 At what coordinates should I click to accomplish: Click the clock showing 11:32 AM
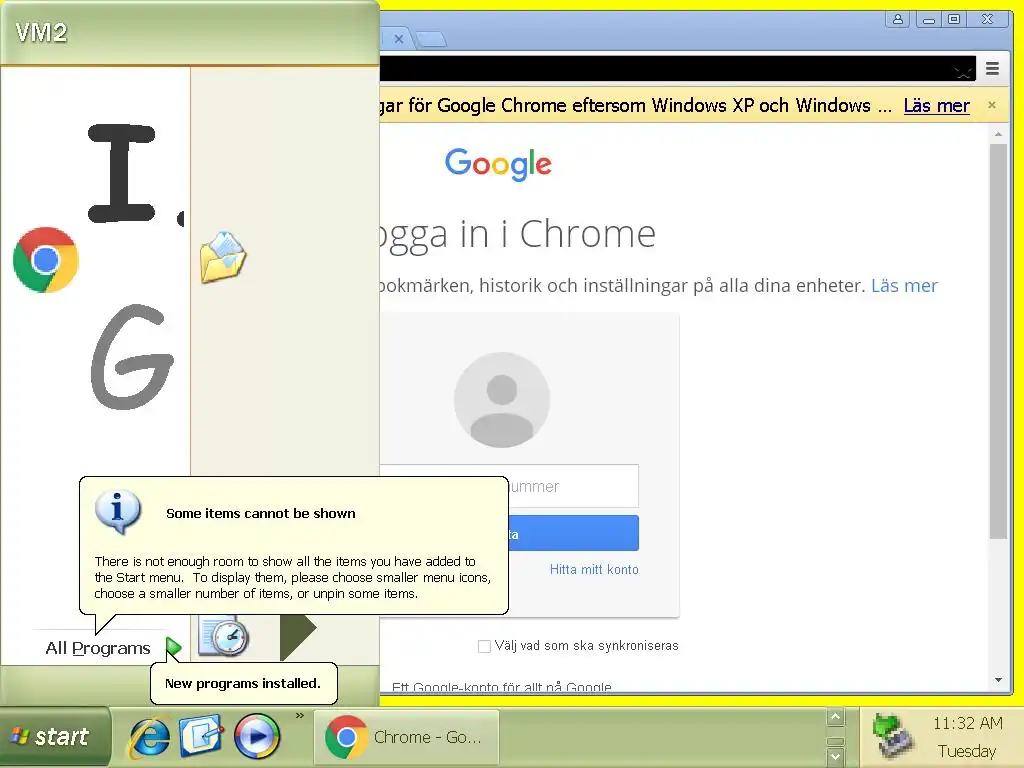967,724
